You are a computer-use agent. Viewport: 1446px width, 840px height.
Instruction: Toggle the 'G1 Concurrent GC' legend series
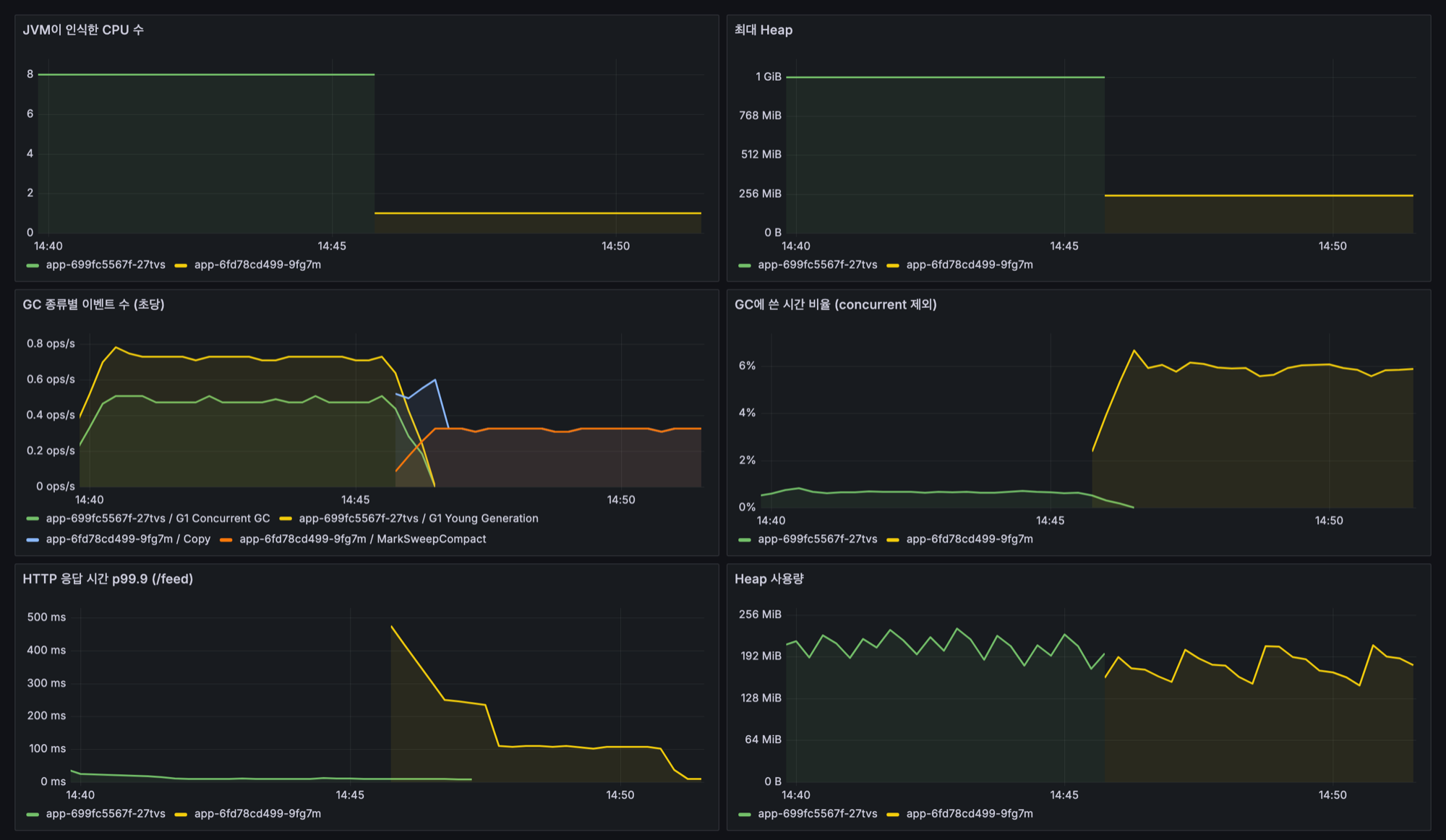158,518
